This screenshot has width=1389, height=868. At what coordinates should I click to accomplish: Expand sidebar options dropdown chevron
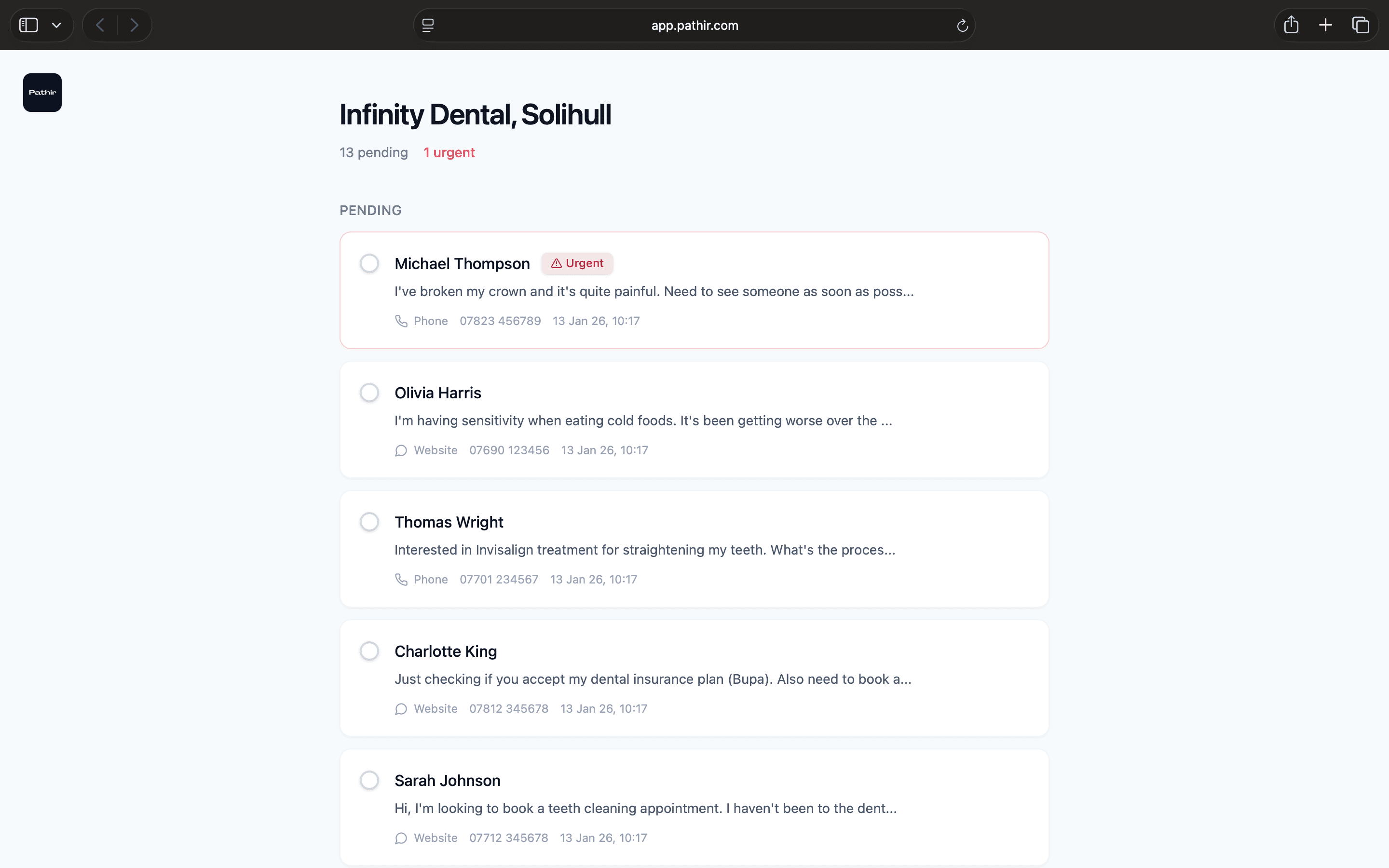pyautogui.click(x=56, y=25)
